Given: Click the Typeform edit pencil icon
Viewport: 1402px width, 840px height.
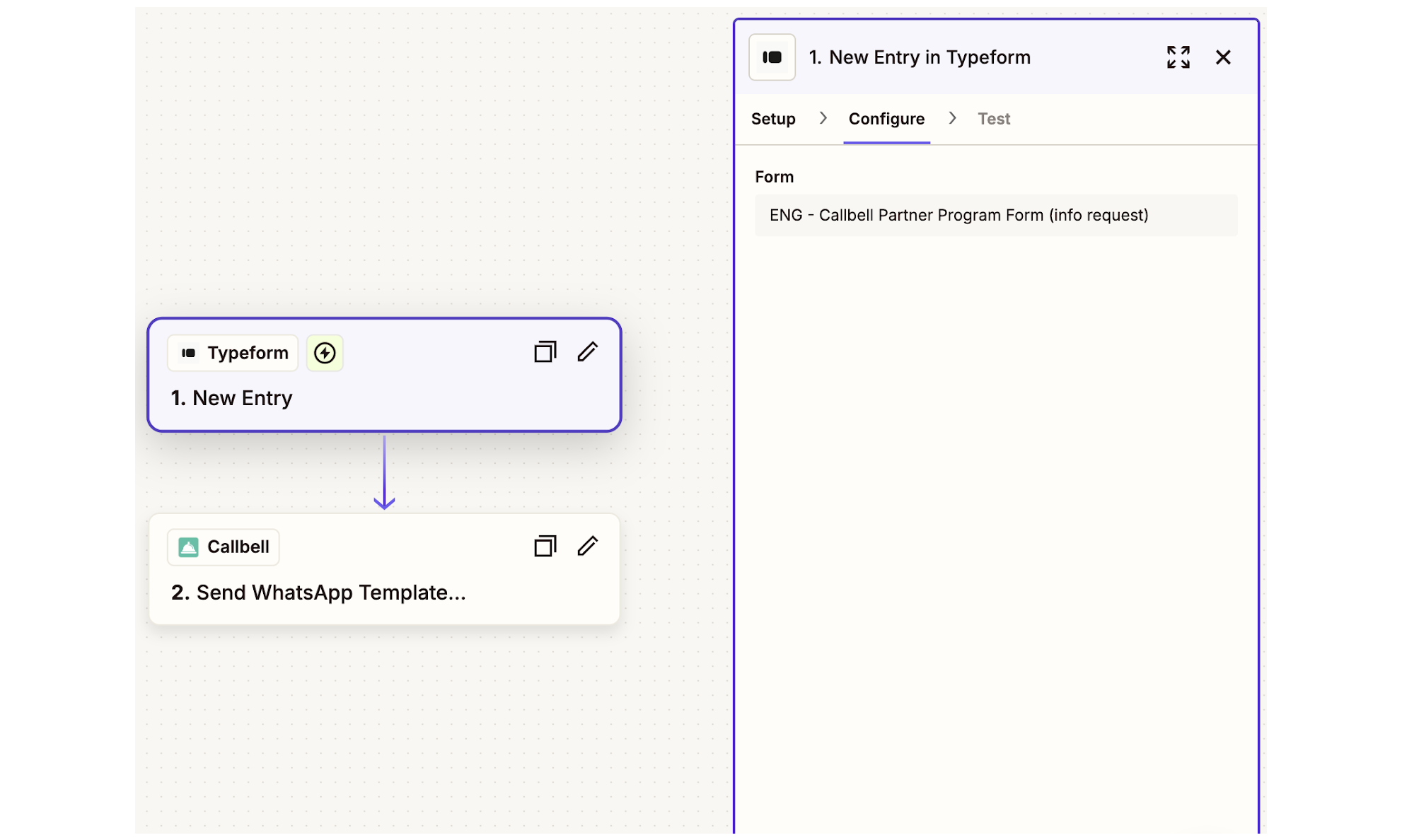Looking at the screenshot, I should point(588,352).
